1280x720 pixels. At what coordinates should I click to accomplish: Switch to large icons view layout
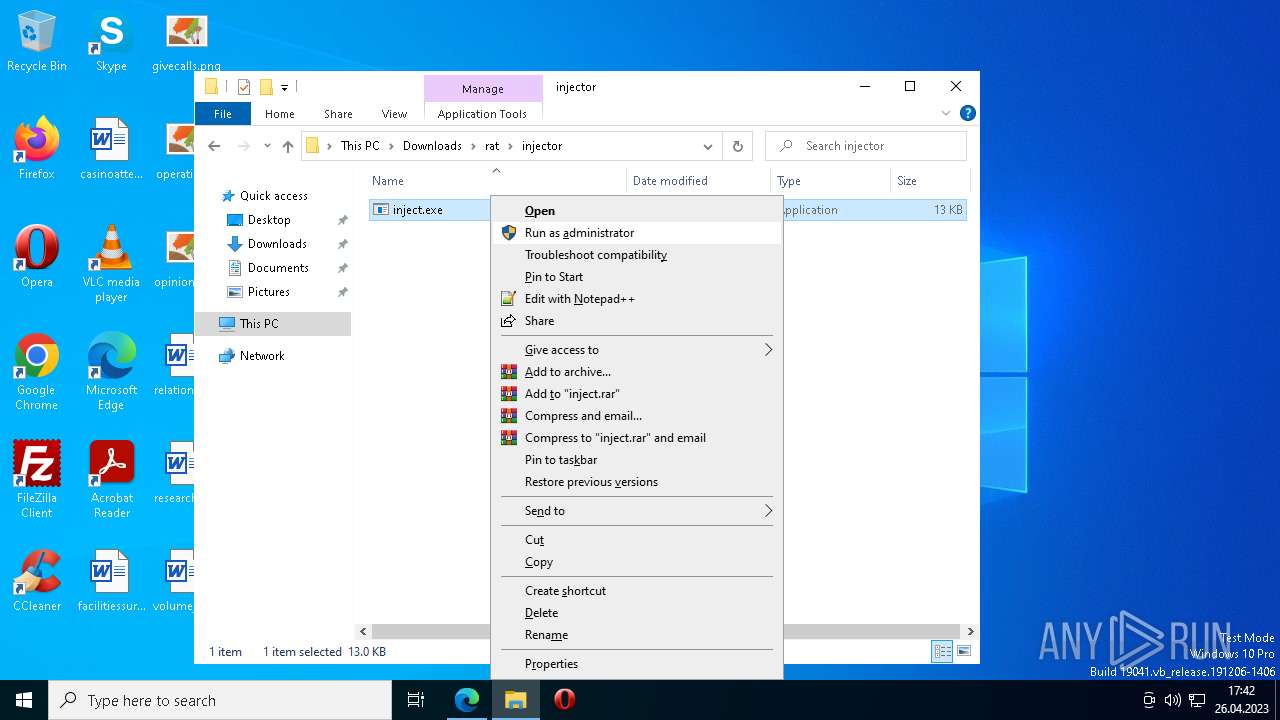click(x=964, y=651)
